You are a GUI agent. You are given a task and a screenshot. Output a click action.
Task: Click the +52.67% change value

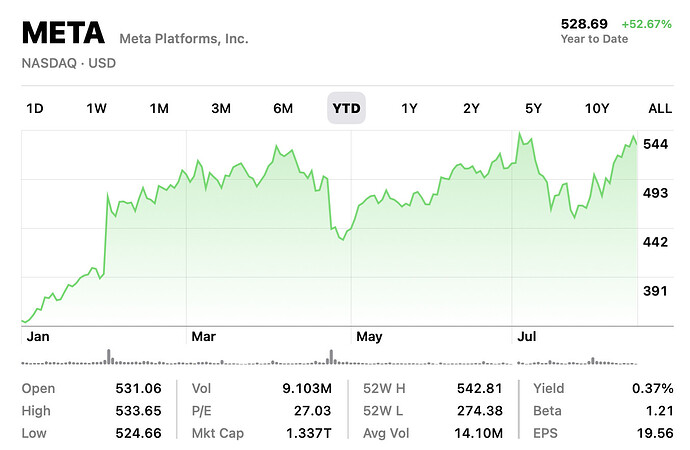pos(647,23)
